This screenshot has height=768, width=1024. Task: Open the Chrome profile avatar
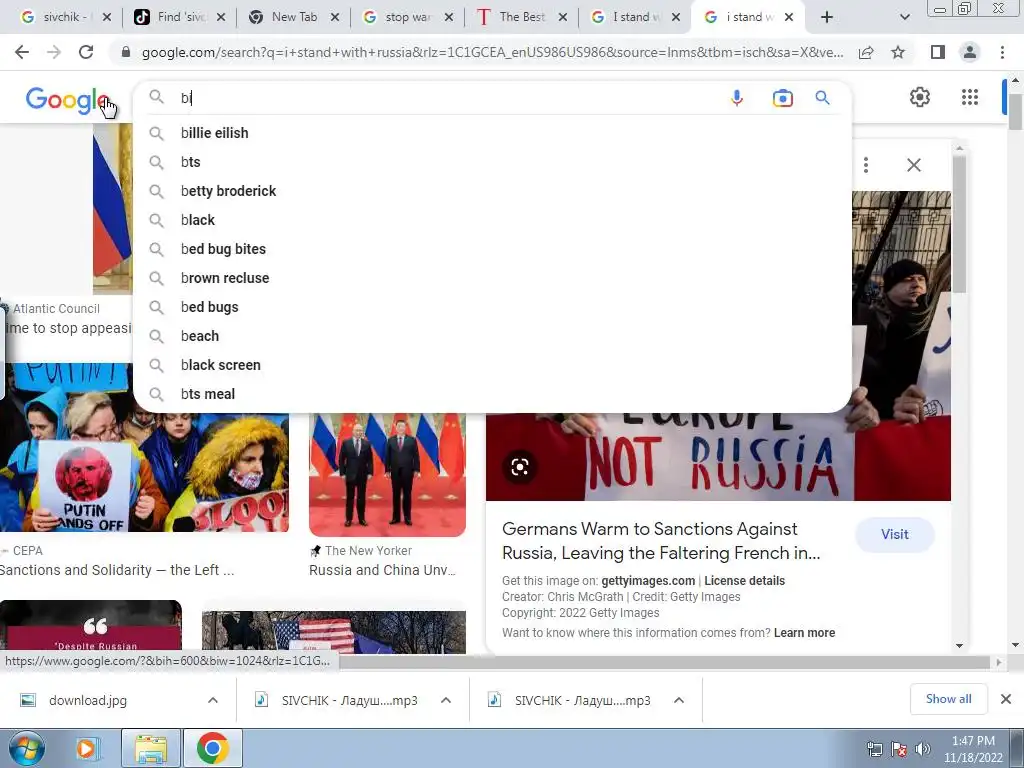pos(970,52)
